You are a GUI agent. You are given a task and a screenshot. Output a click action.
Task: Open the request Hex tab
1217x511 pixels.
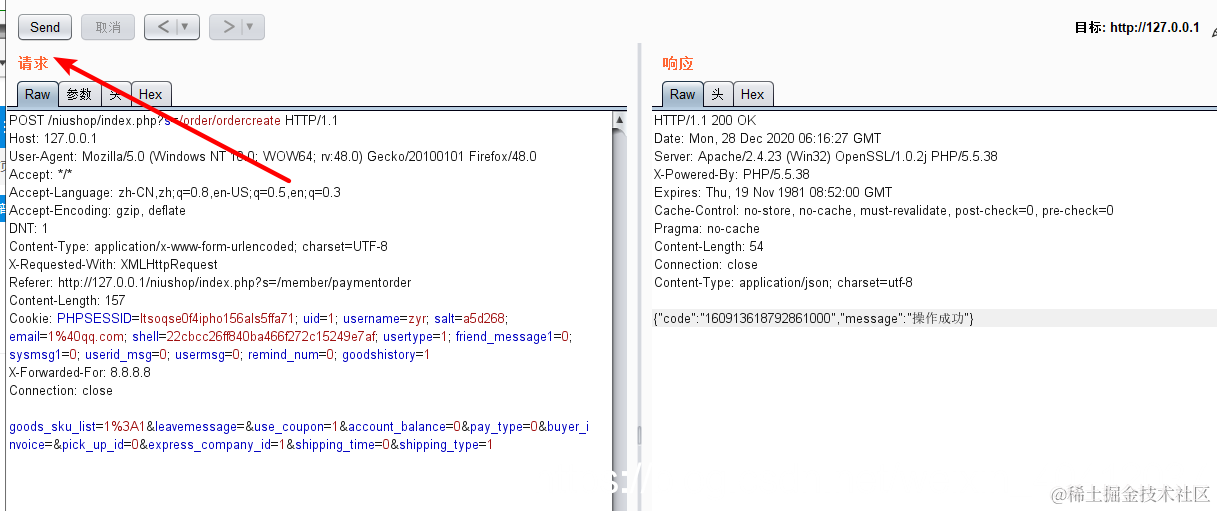151,94
